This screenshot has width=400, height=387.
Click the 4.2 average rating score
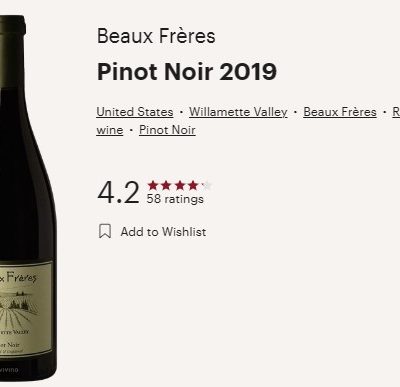pos(118,192)
